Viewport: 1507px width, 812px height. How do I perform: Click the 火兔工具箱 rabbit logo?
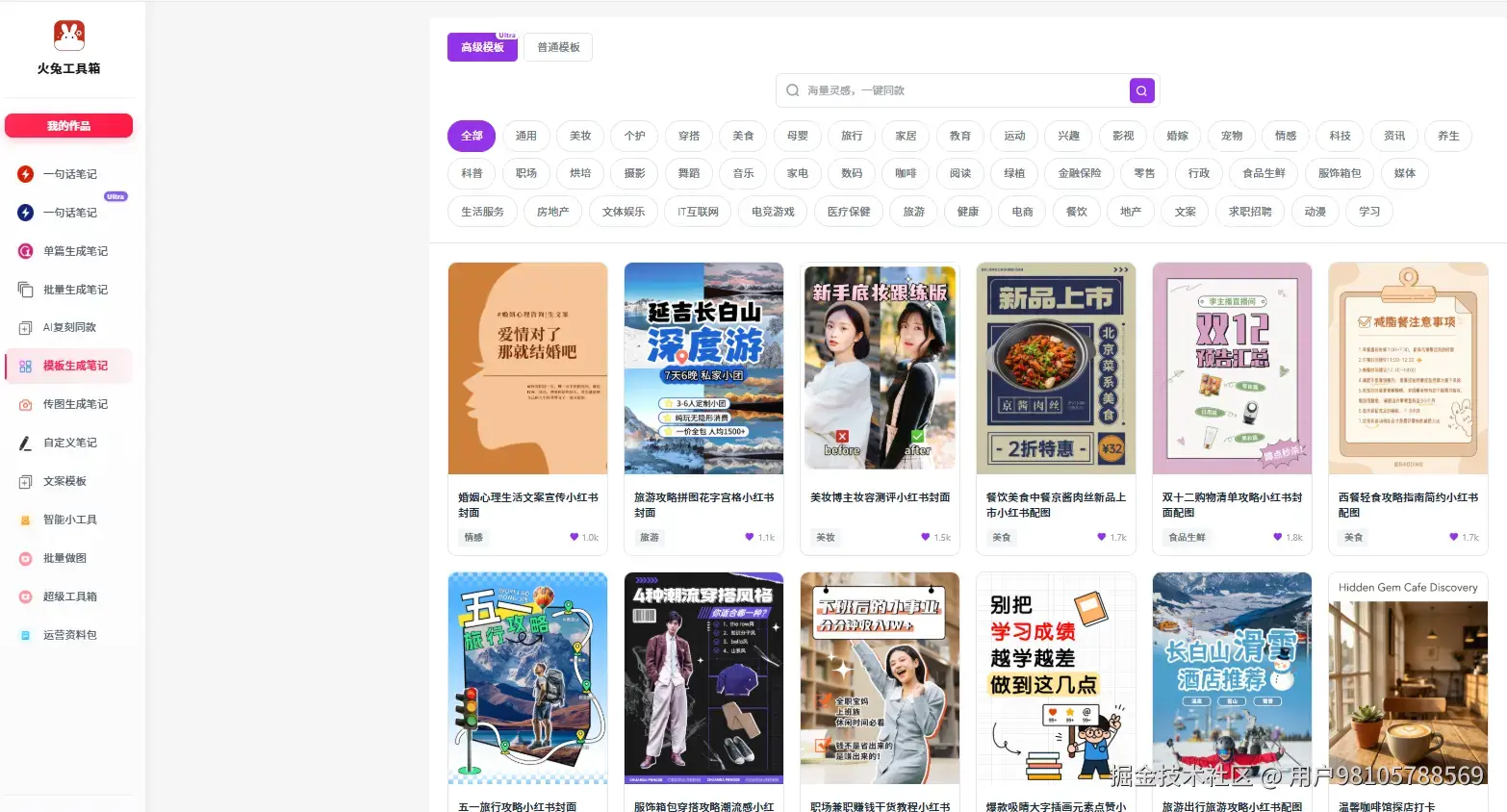pyautogui.click(x=68, y=36)
